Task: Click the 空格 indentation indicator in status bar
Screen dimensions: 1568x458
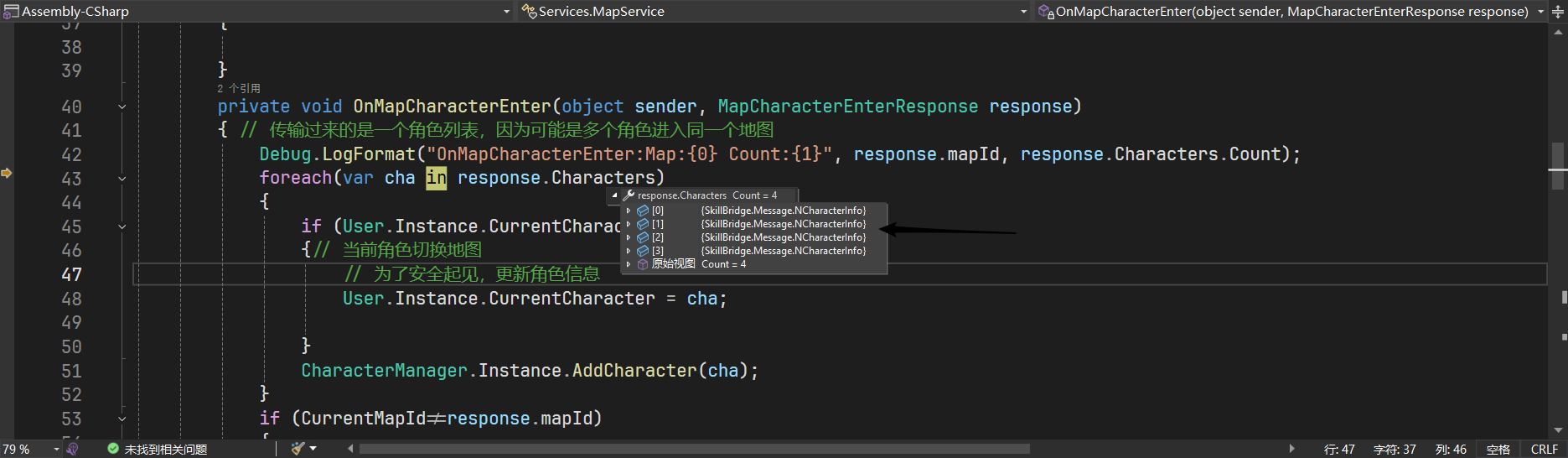Action: coord(1498,449)
